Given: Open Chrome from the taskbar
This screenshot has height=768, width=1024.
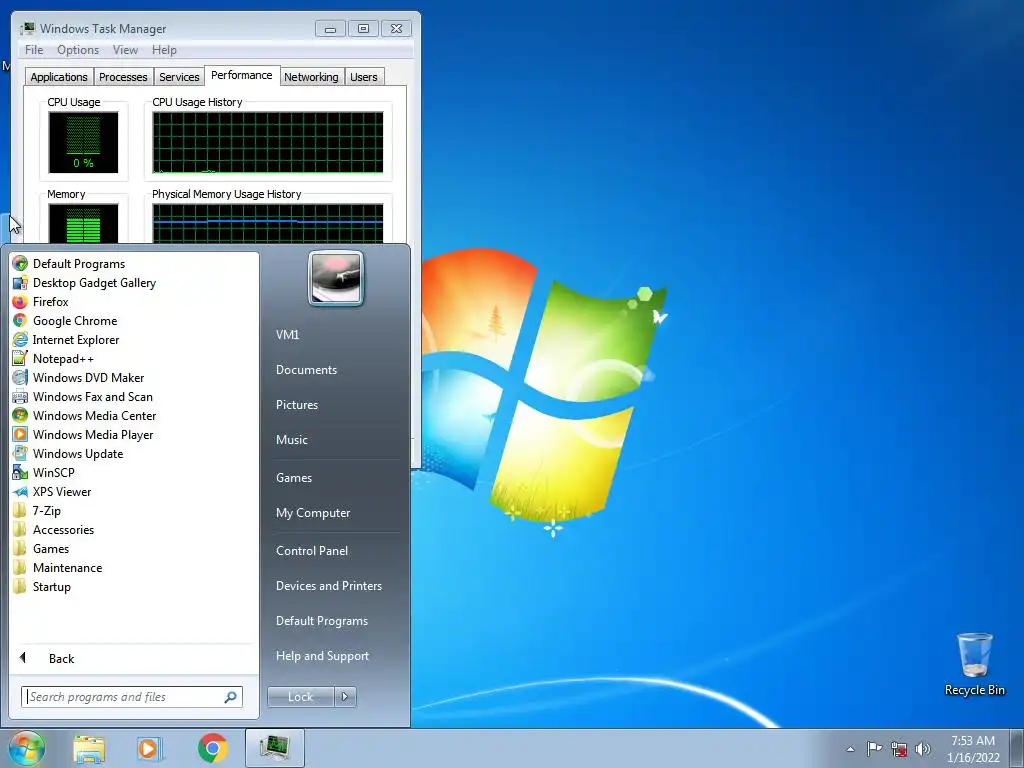Looking at the screenshot, I should pyautogui.click(x=212, y=748).
